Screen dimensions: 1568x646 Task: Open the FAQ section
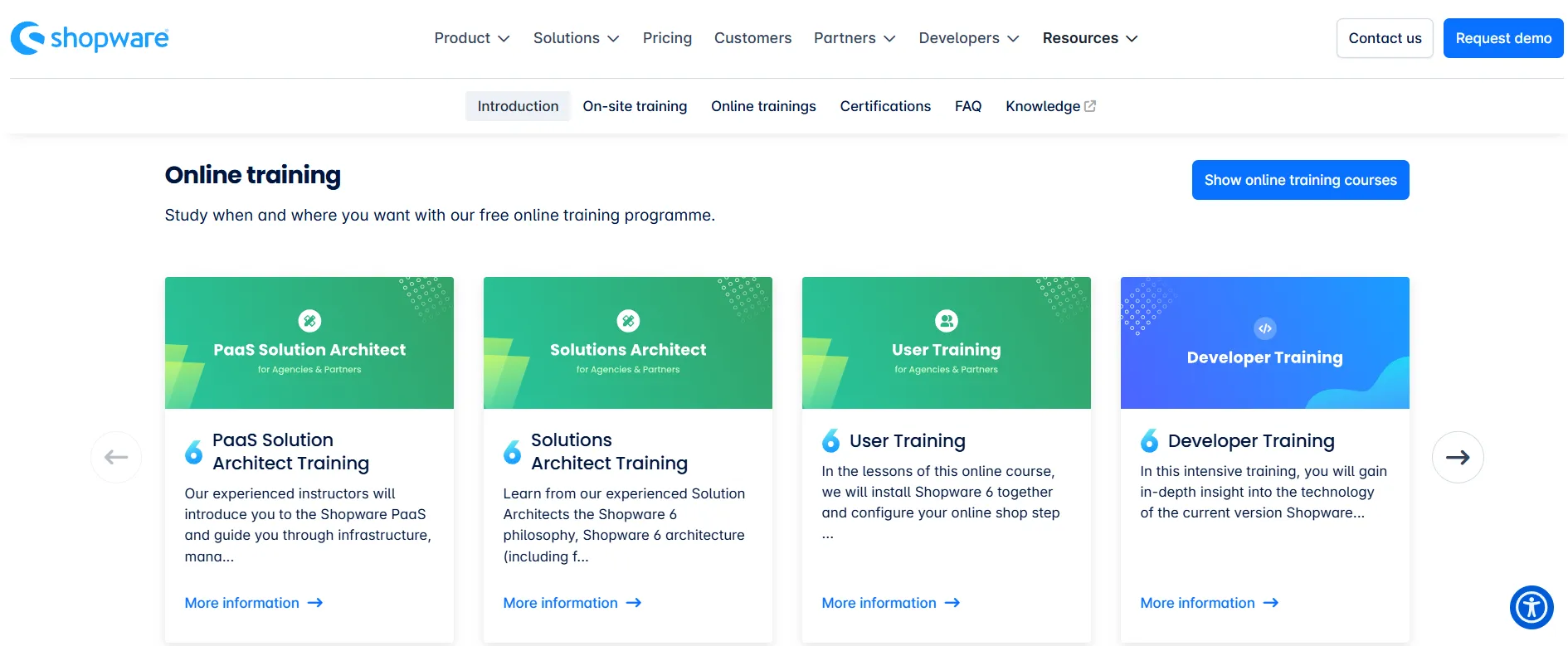pyautogui.click(x=968, y=106)
